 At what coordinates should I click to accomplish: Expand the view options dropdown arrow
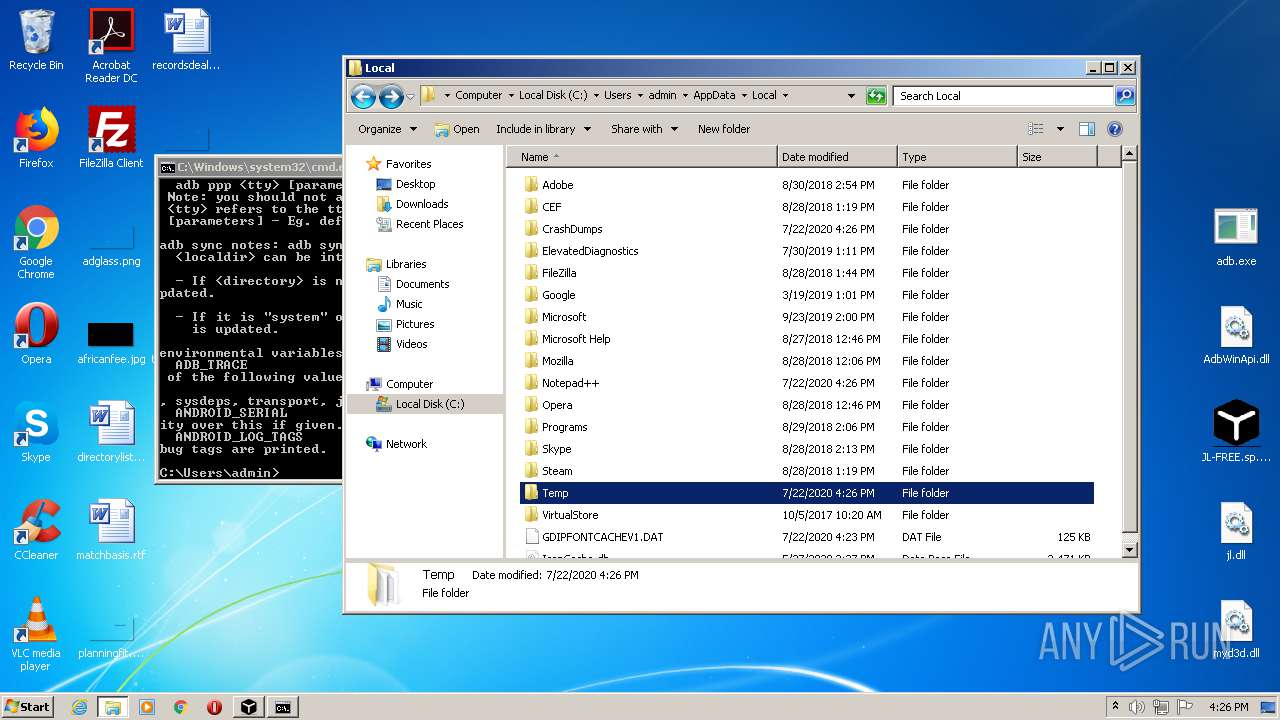pyautogui.click(x=1060, y=129)
